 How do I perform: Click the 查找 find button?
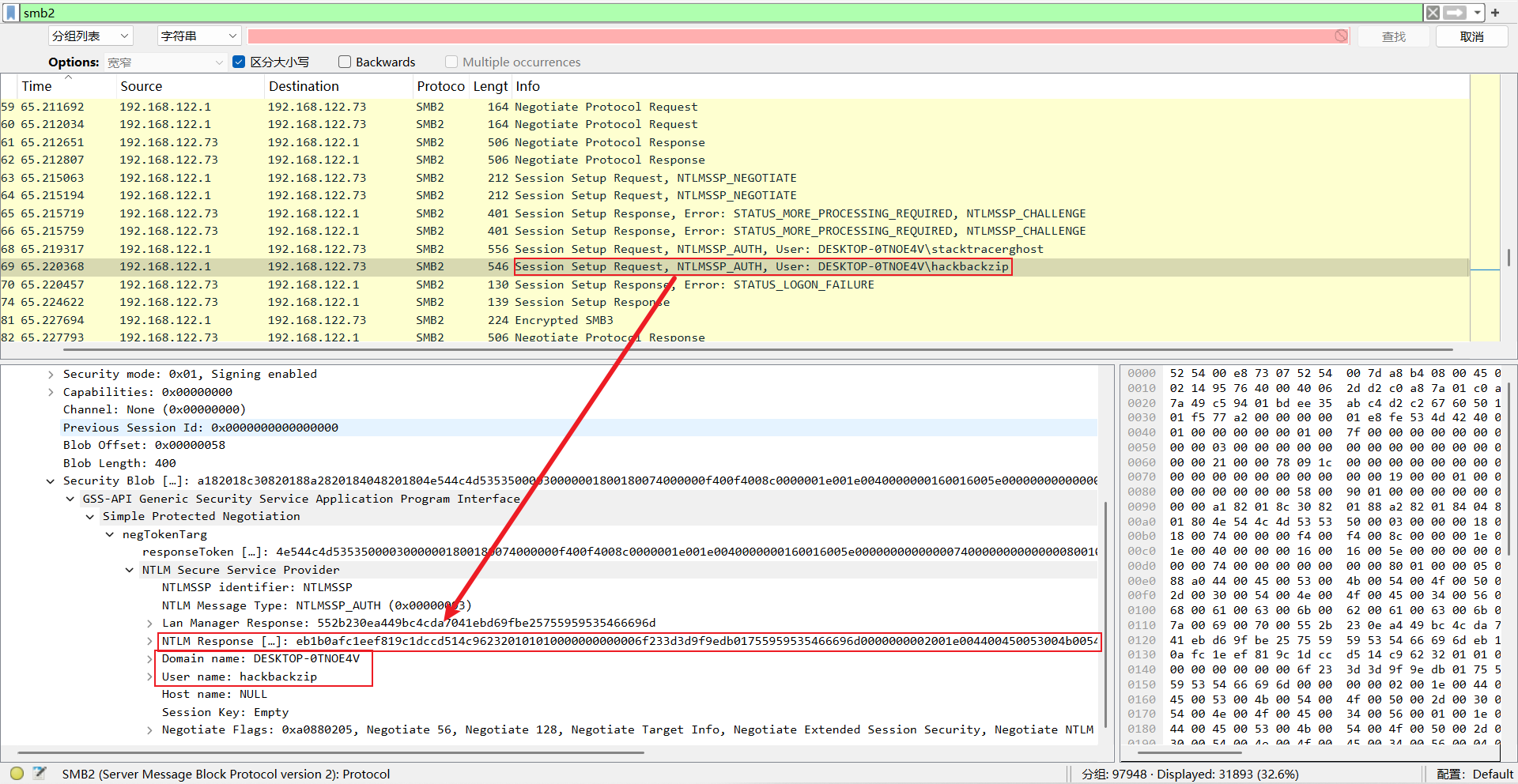click(1393, 36)
